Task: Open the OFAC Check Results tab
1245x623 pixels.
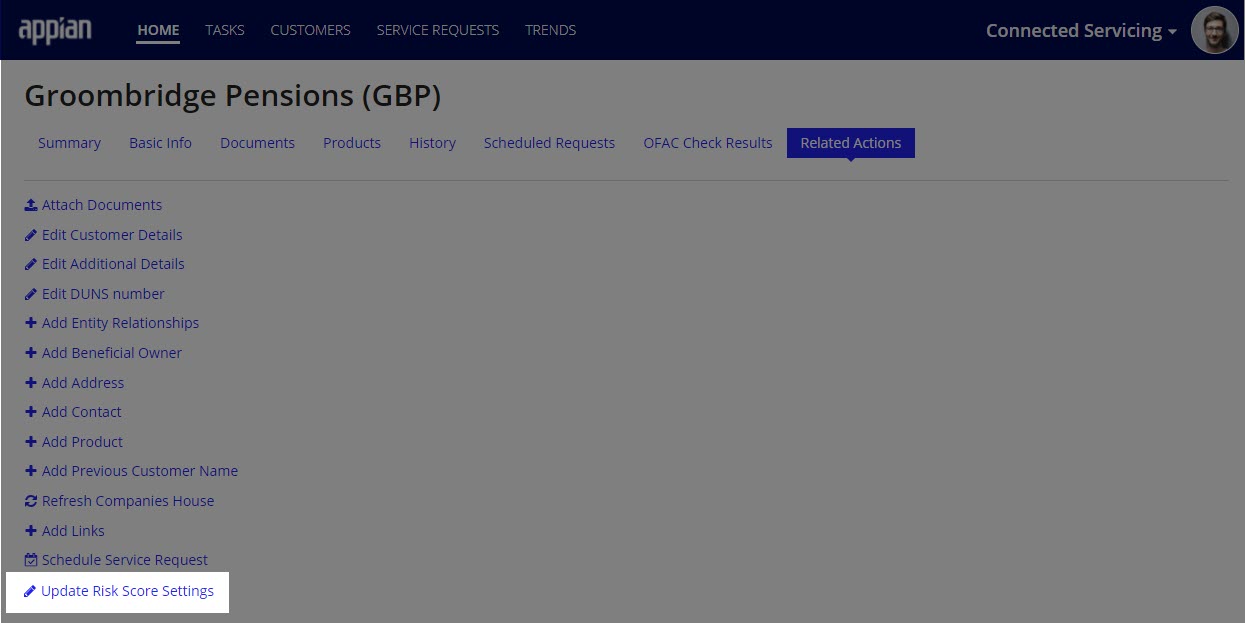Action: pos(707,143)
